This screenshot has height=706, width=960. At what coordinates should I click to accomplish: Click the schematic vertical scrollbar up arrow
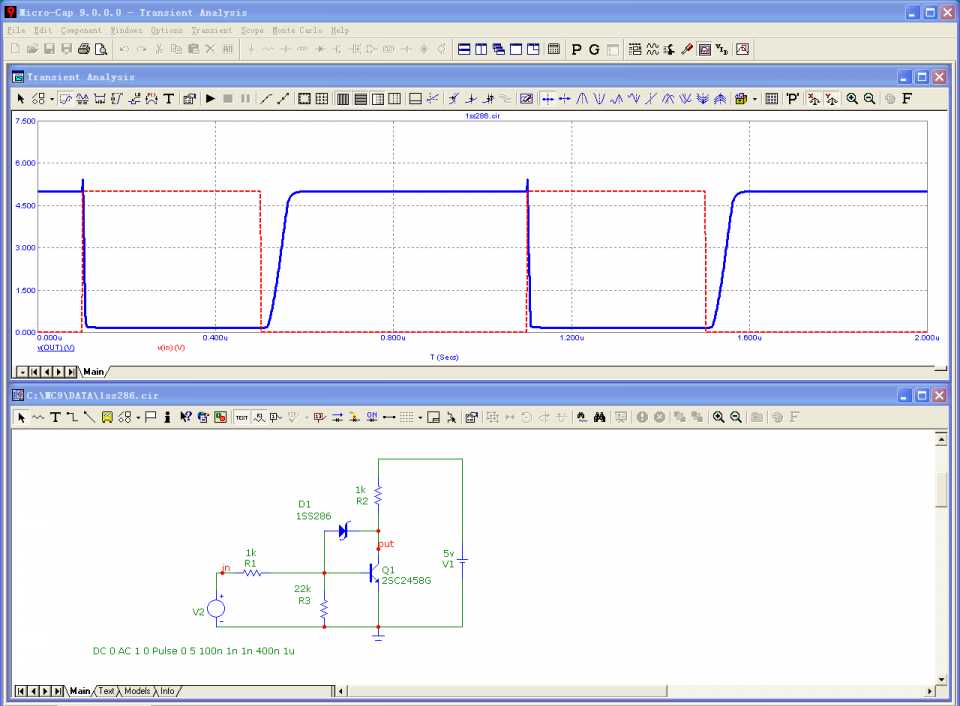(x=941, y=438)
